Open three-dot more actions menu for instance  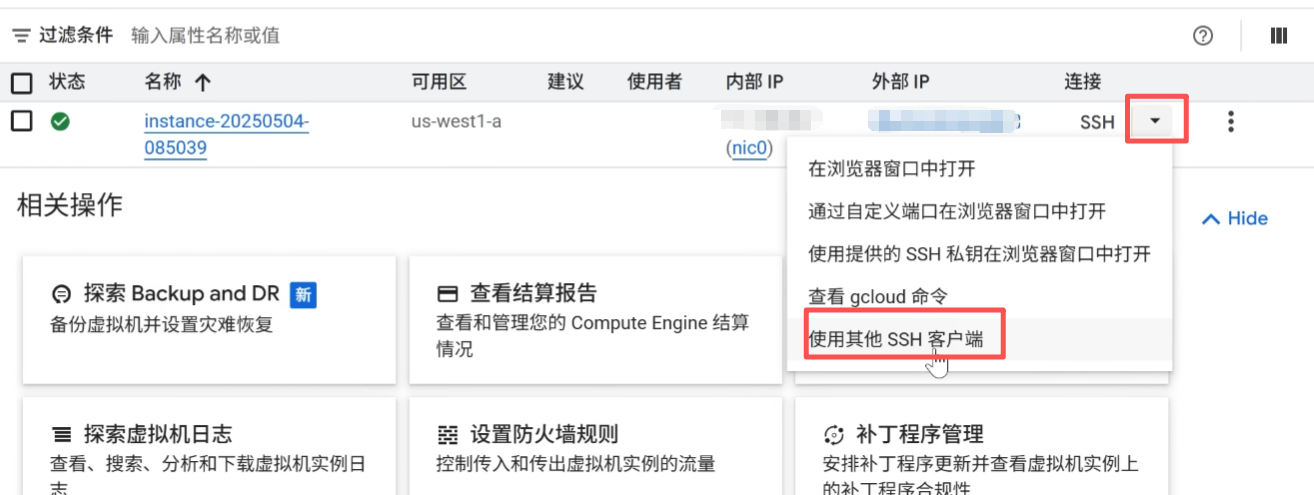(x=1231, y=122)
